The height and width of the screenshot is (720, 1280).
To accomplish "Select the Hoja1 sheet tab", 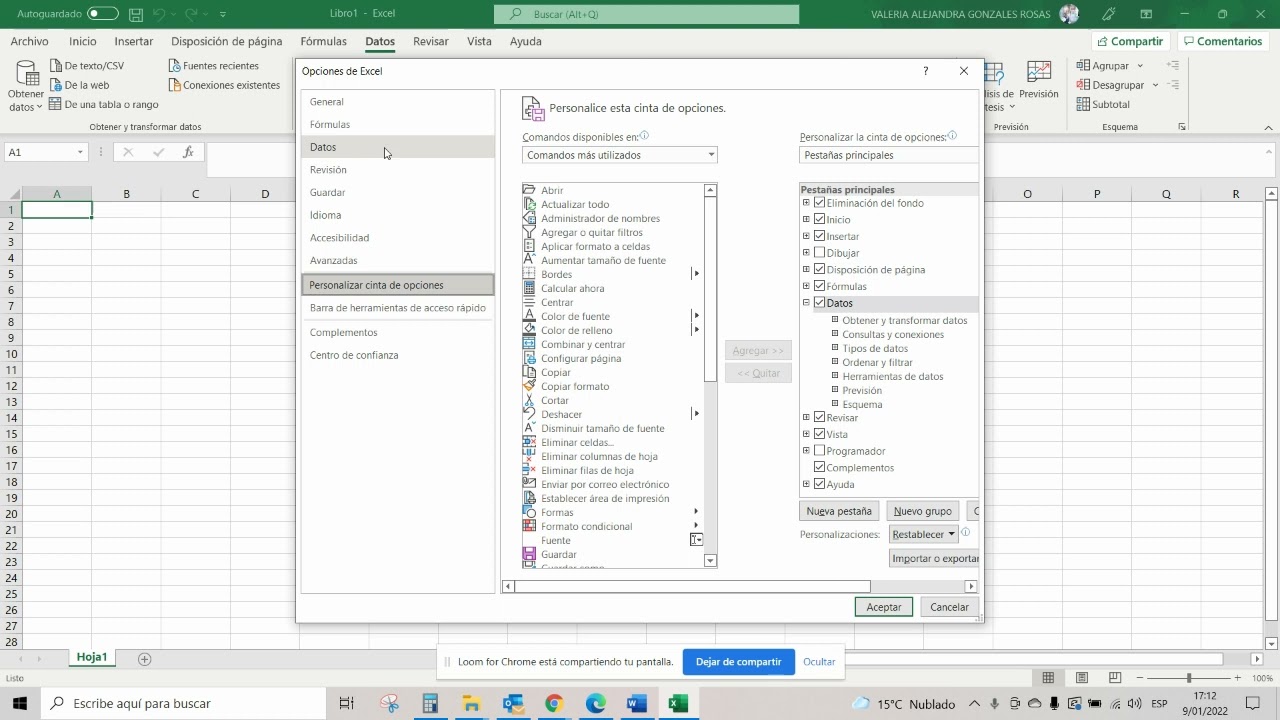I will 92,658.
